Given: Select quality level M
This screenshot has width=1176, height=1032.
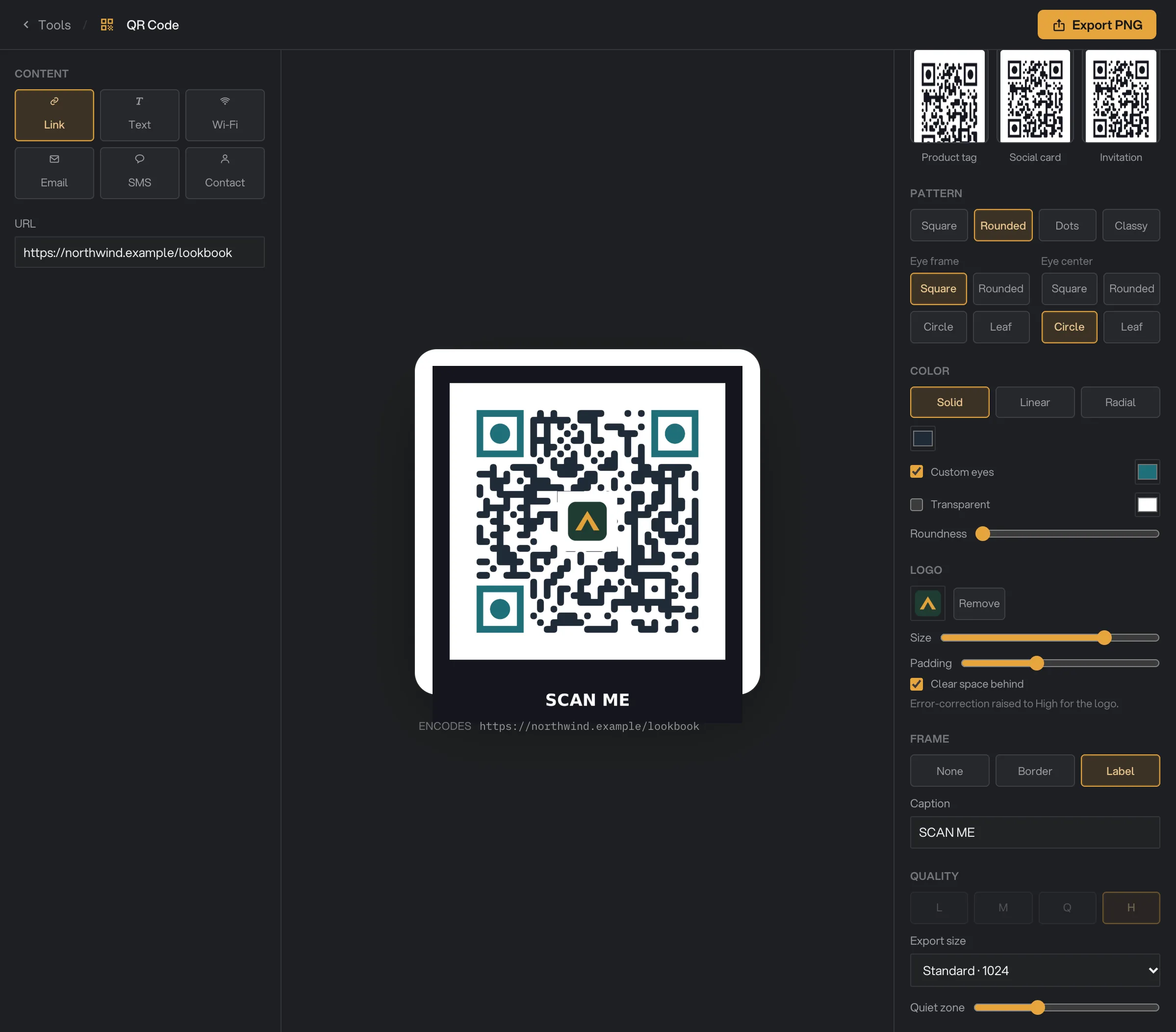Looking at the screenshot, I should [x=1002, y=908].
